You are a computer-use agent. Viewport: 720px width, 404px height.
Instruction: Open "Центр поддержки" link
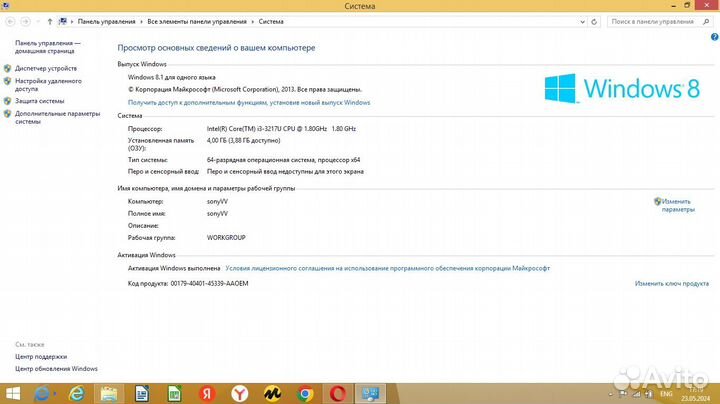(x=41, y=356)
